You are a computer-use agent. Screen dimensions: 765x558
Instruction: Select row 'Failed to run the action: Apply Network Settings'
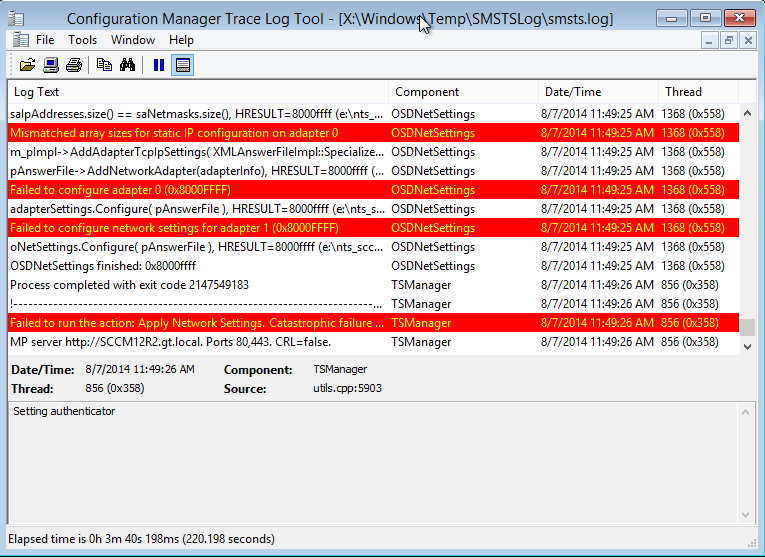click(x=374, y=323)
